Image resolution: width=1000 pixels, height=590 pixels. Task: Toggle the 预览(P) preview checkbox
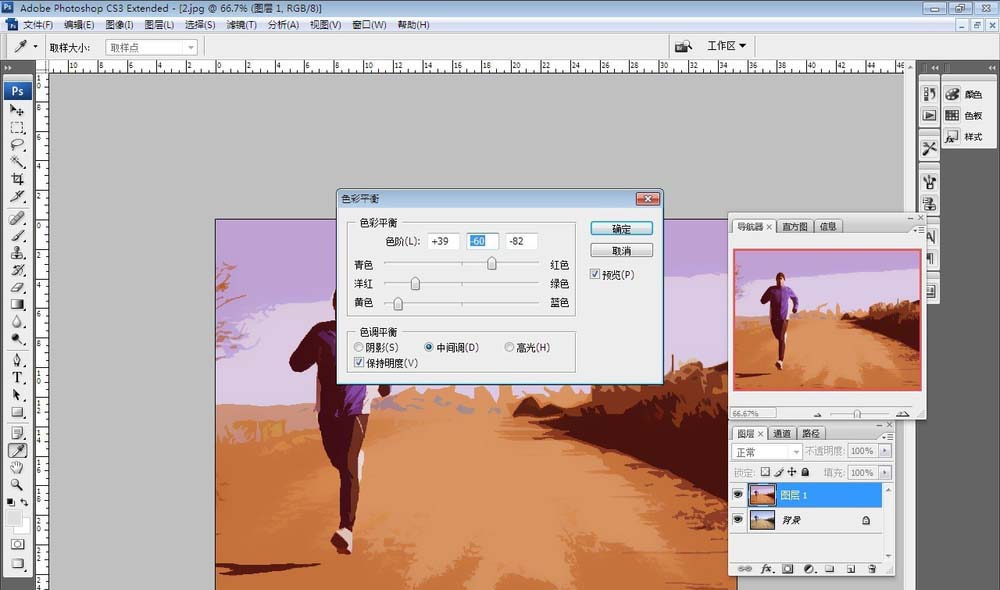coord(595,274)
